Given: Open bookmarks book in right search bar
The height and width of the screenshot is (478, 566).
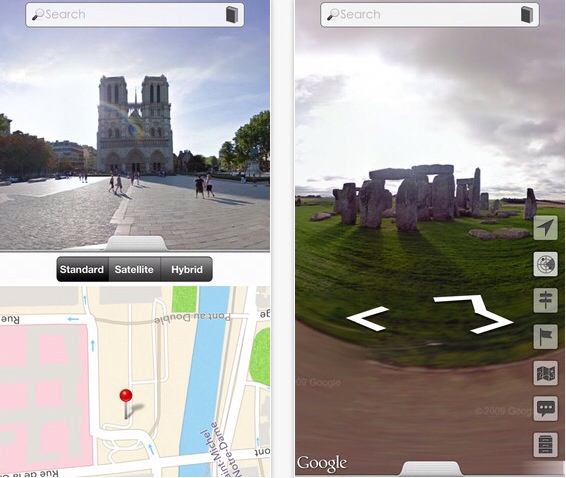Looking at the screenshot, I should pos(527,15).
